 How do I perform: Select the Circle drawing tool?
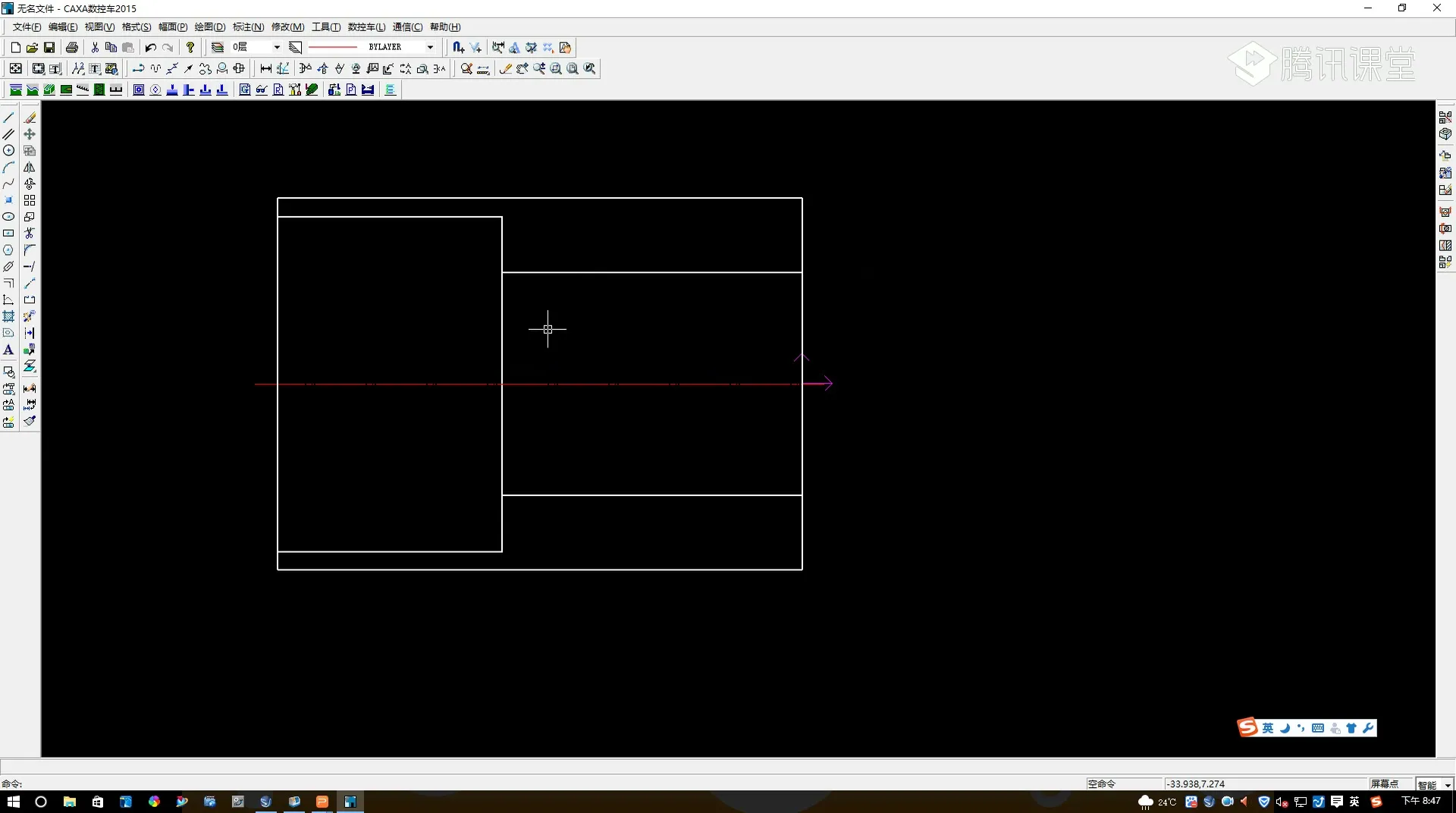[x=8, y=151]
